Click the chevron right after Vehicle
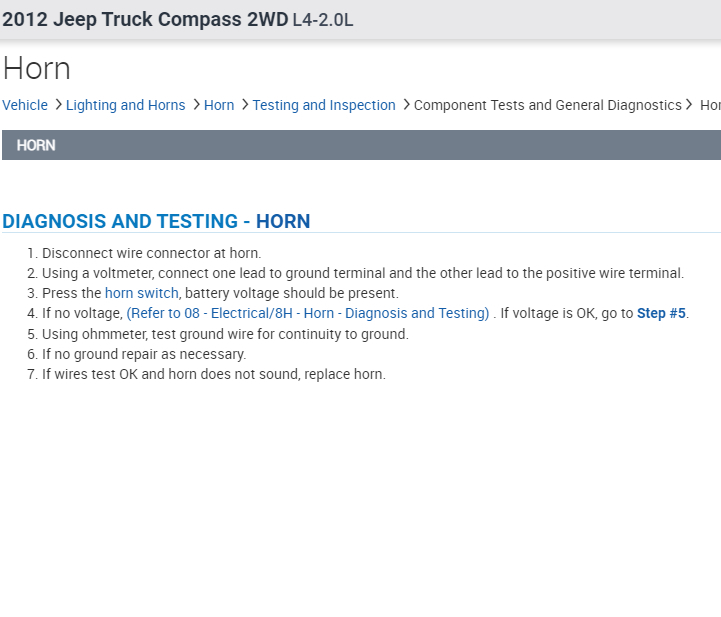 pyautogui.click(x=58, y=105)
